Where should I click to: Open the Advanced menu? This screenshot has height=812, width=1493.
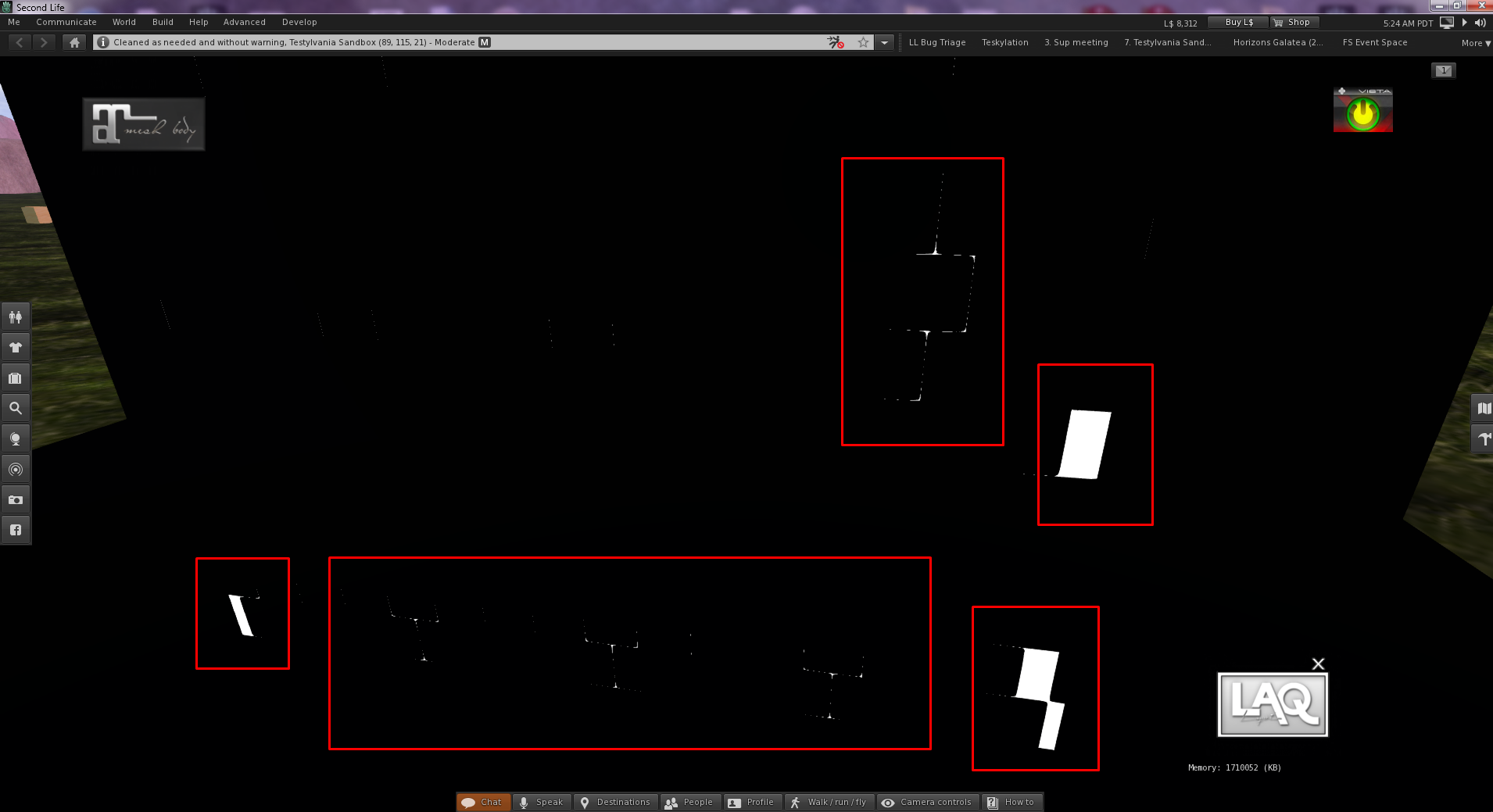pyautogui.click(x=245, y=22)
